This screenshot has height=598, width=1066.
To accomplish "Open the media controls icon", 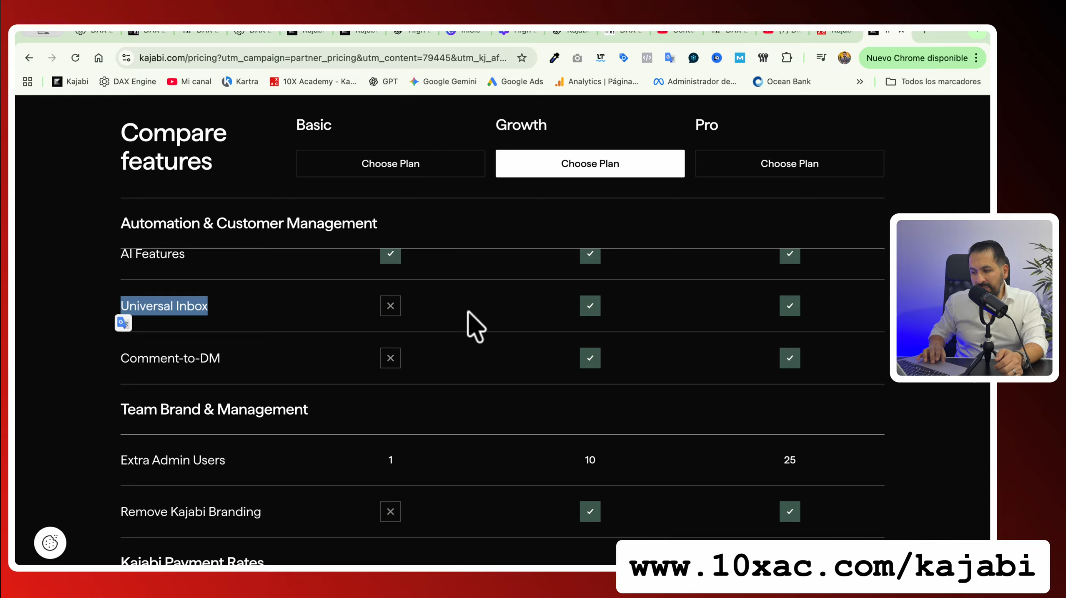I will (821, 58).
